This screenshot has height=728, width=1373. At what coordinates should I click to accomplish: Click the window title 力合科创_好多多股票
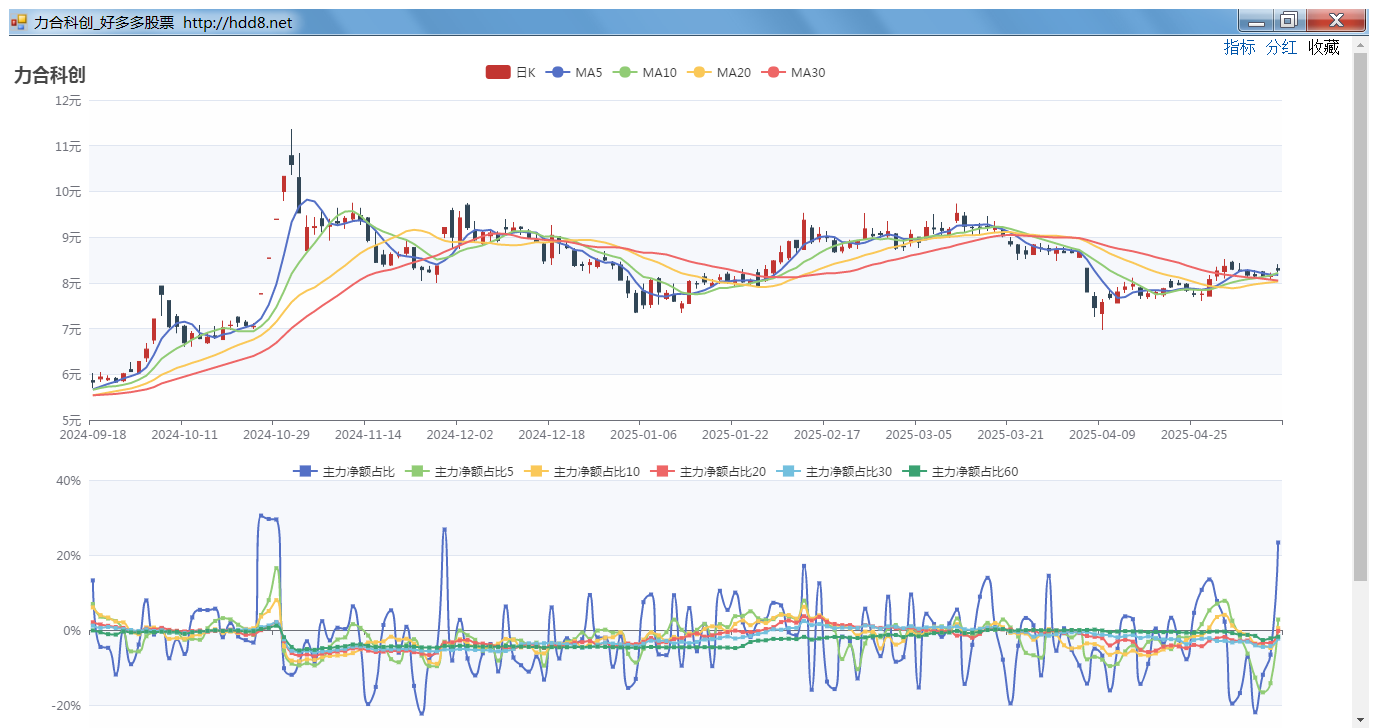(x=104, y=22)
